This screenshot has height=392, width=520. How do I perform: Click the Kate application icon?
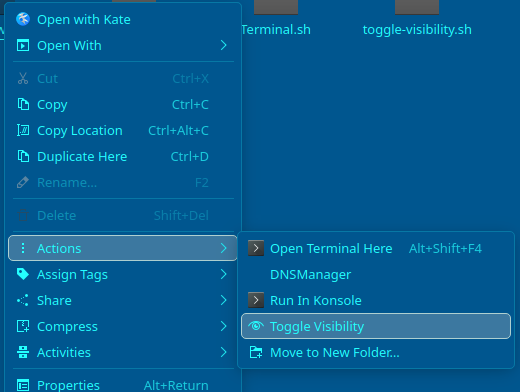23,19
